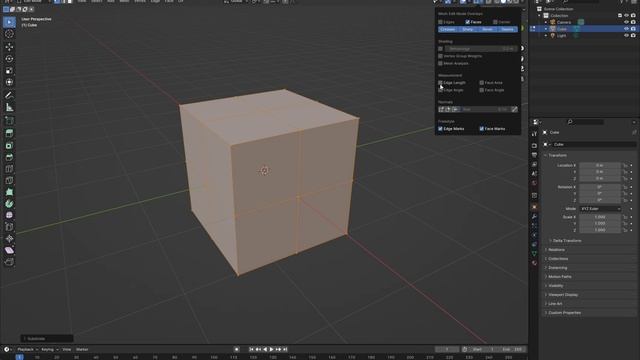Enable the Edge Angle measurement checkbox
The image size is (640, 360).
coord(440,90)
